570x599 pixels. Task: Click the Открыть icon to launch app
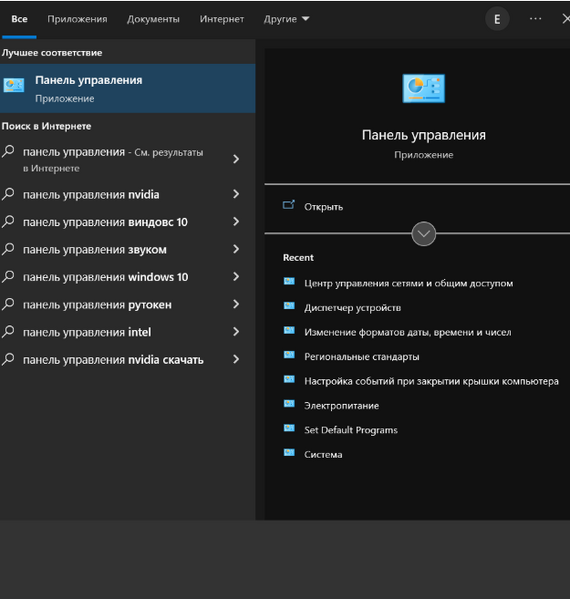tap(289, 206)
